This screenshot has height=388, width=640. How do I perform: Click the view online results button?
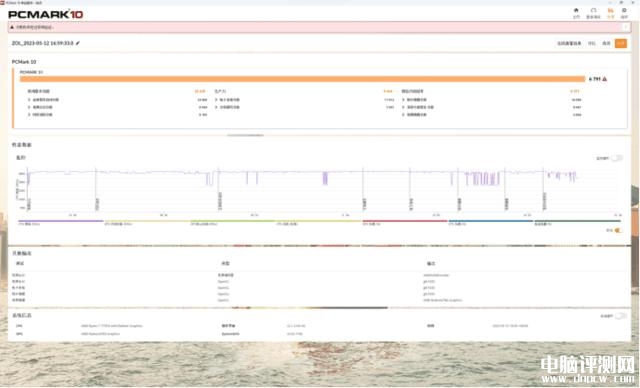tap(569, 43)
